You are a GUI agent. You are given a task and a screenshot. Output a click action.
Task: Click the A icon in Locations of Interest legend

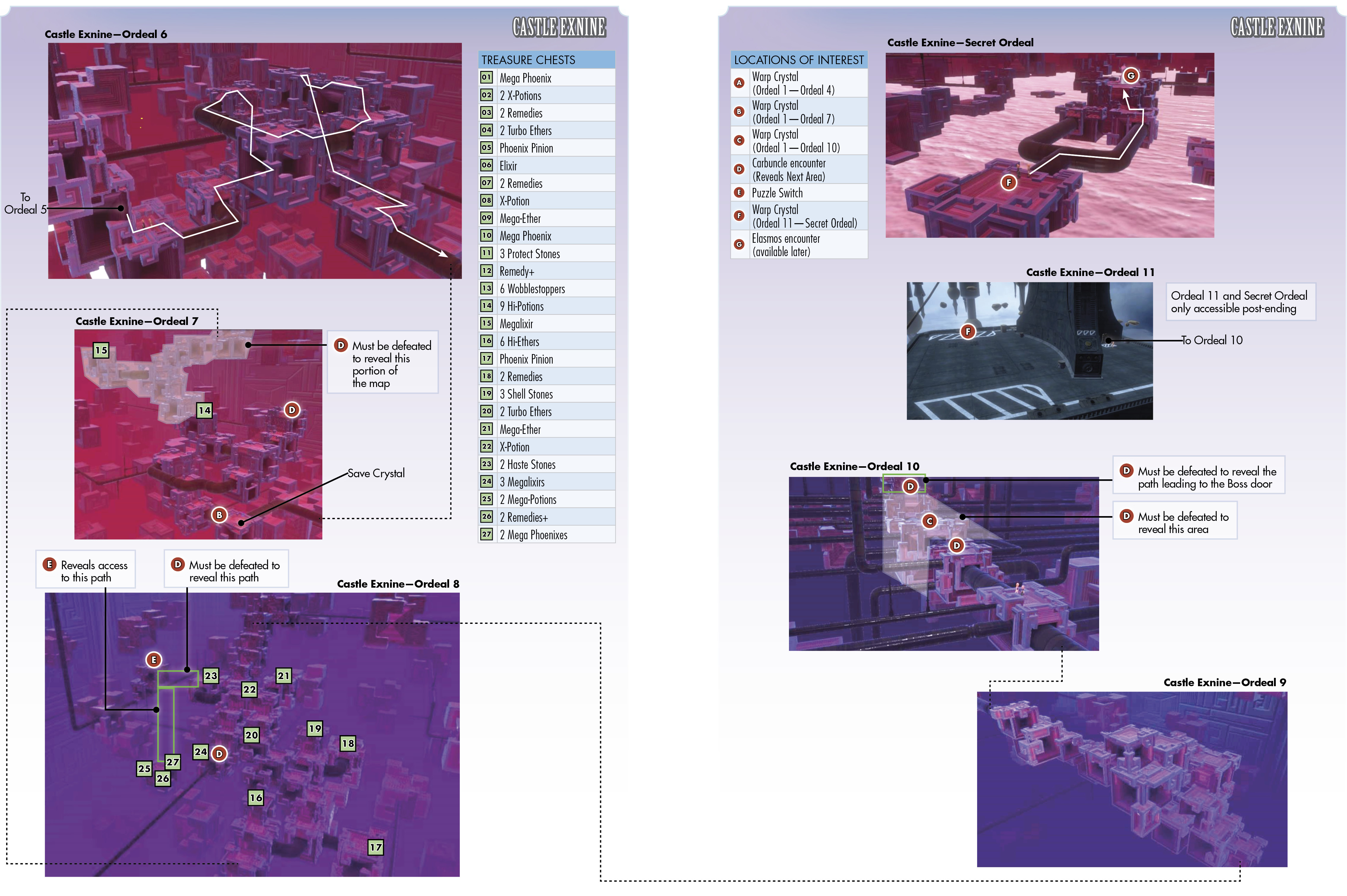pyautogui.click(x=739, y=83)
